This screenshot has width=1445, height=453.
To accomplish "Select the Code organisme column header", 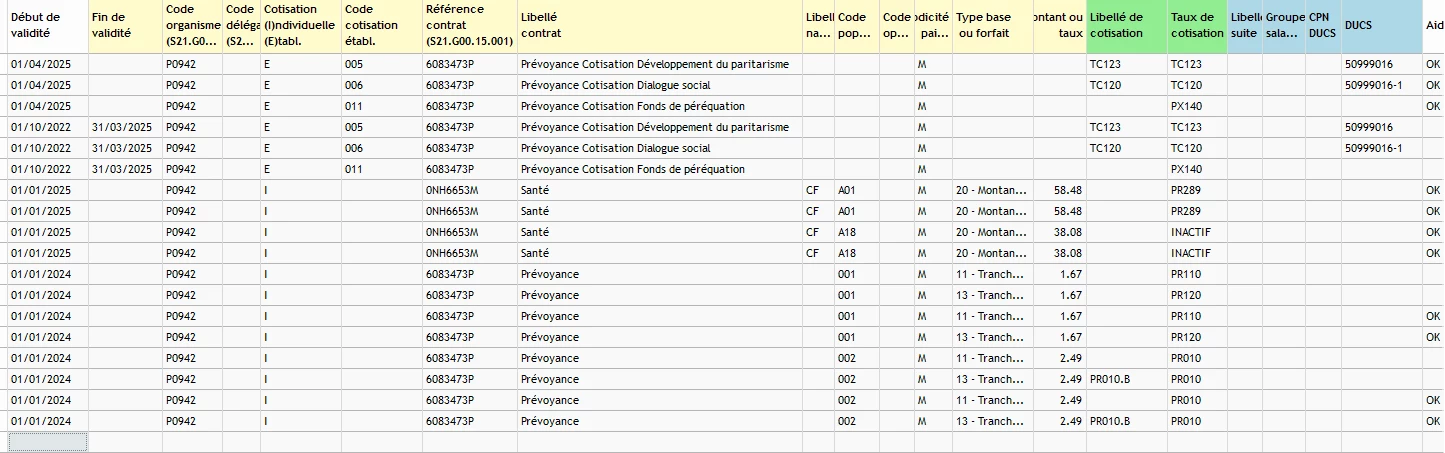I will [x=192, y=26].
